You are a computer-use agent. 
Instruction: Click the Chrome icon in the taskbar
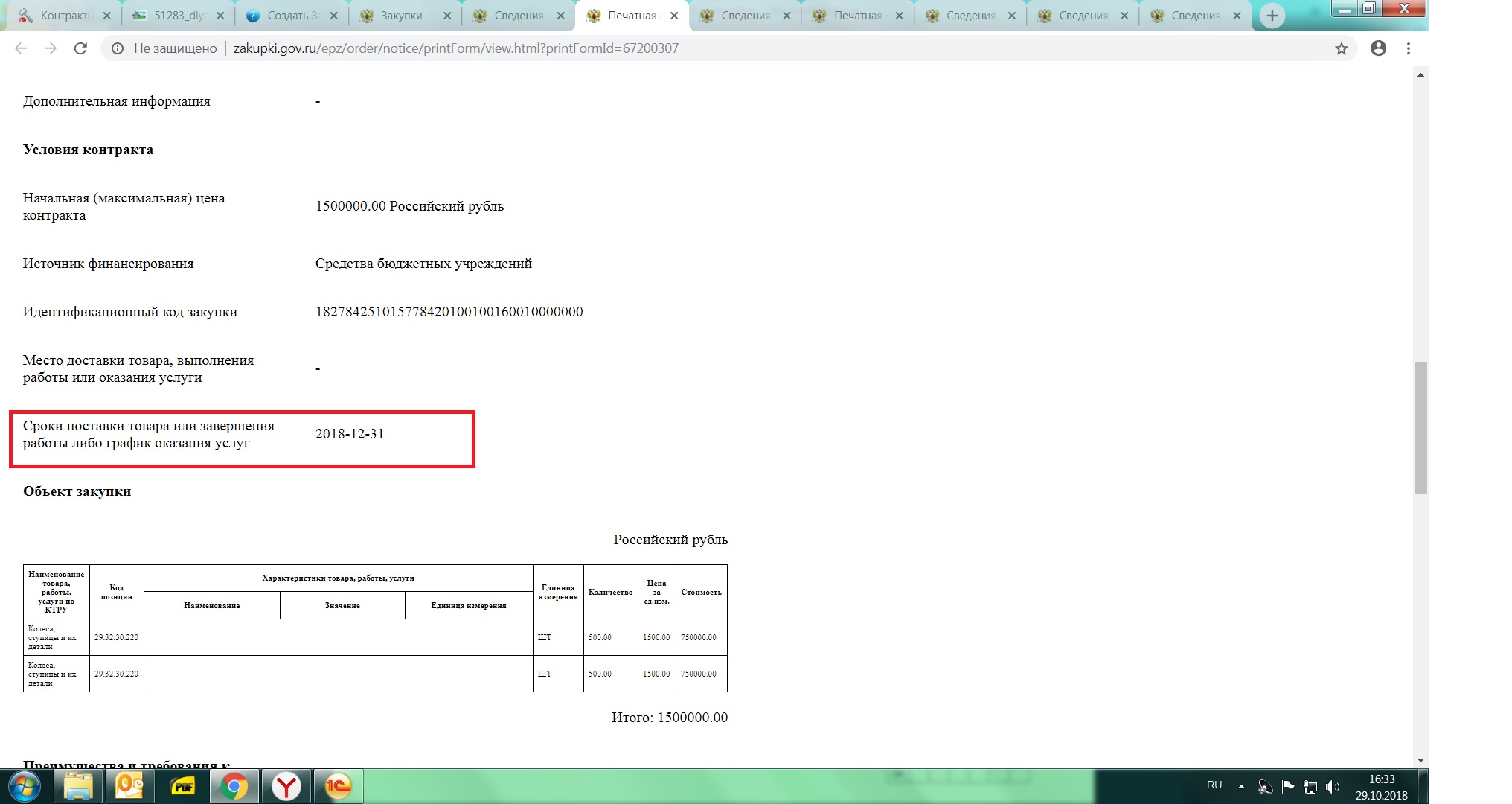(233, 786)
